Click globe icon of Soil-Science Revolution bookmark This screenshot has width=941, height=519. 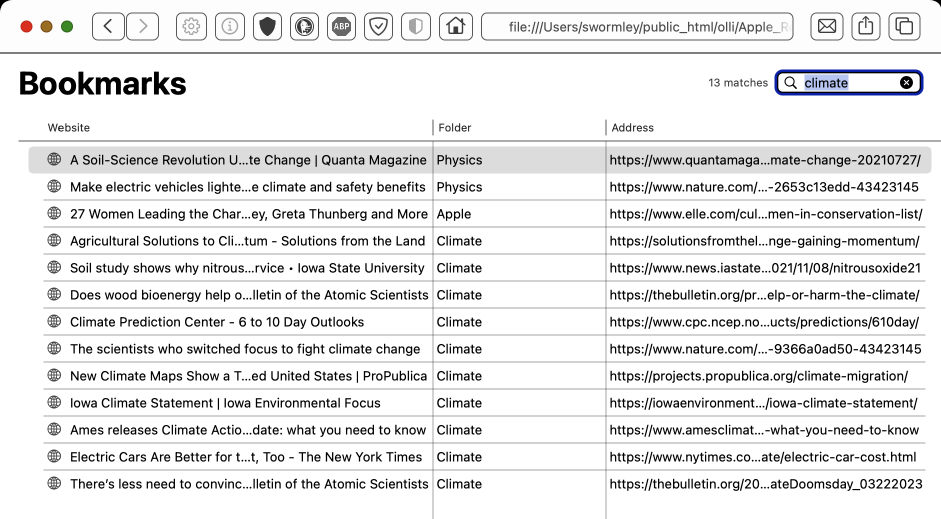point(54,159)
